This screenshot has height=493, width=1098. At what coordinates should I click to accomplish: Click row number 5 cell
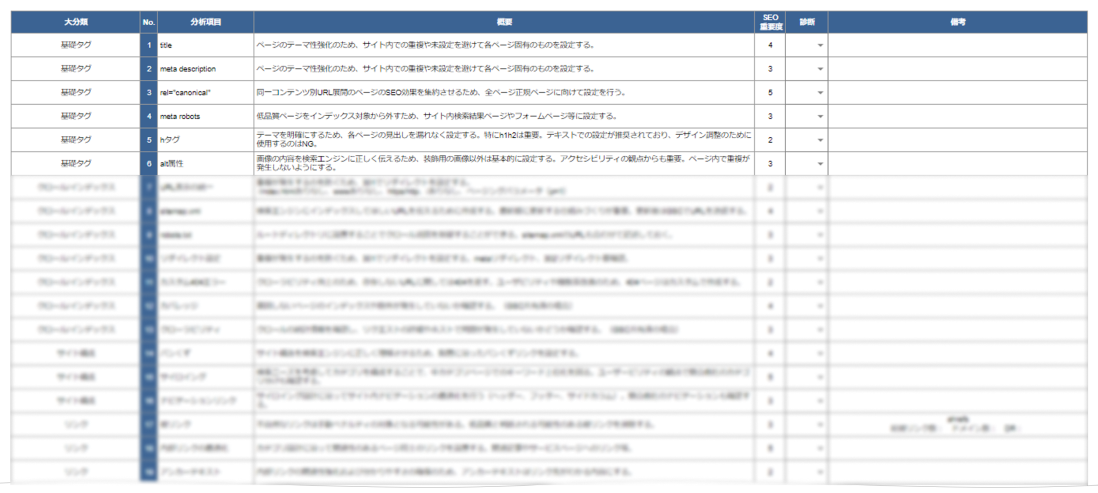point(148,140)
